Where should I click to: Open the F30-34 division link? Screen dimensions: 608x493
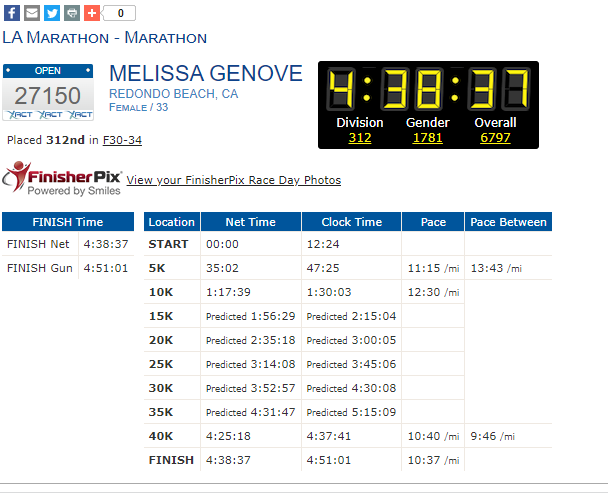click(122, 140)
